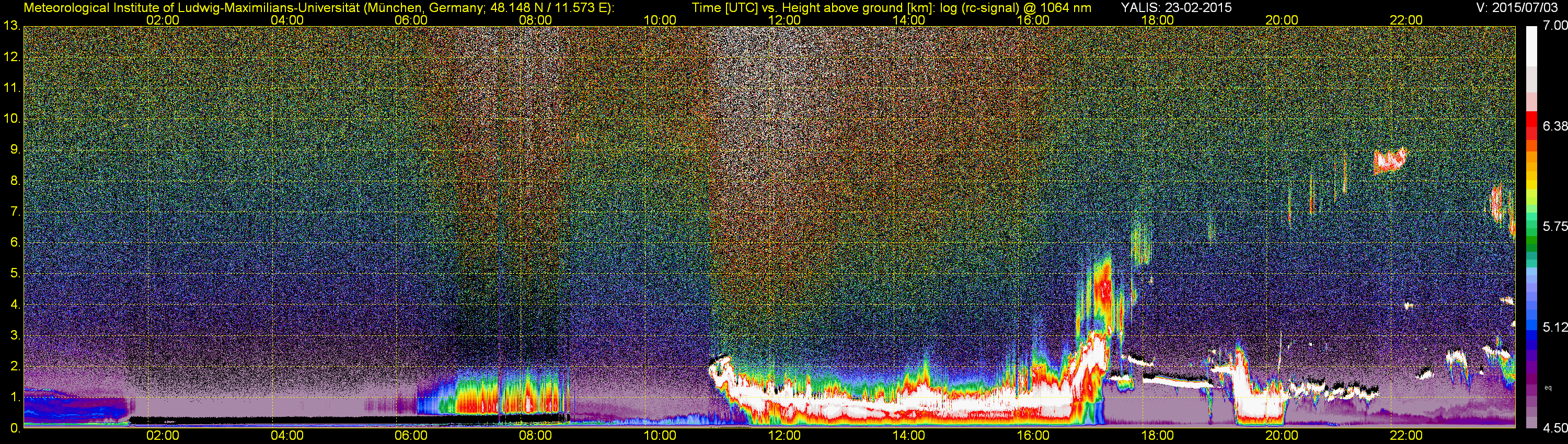This screenshot has height=444, width=1568.
Task: Pick the green segment of the color scale bar
Action: 1531,241
